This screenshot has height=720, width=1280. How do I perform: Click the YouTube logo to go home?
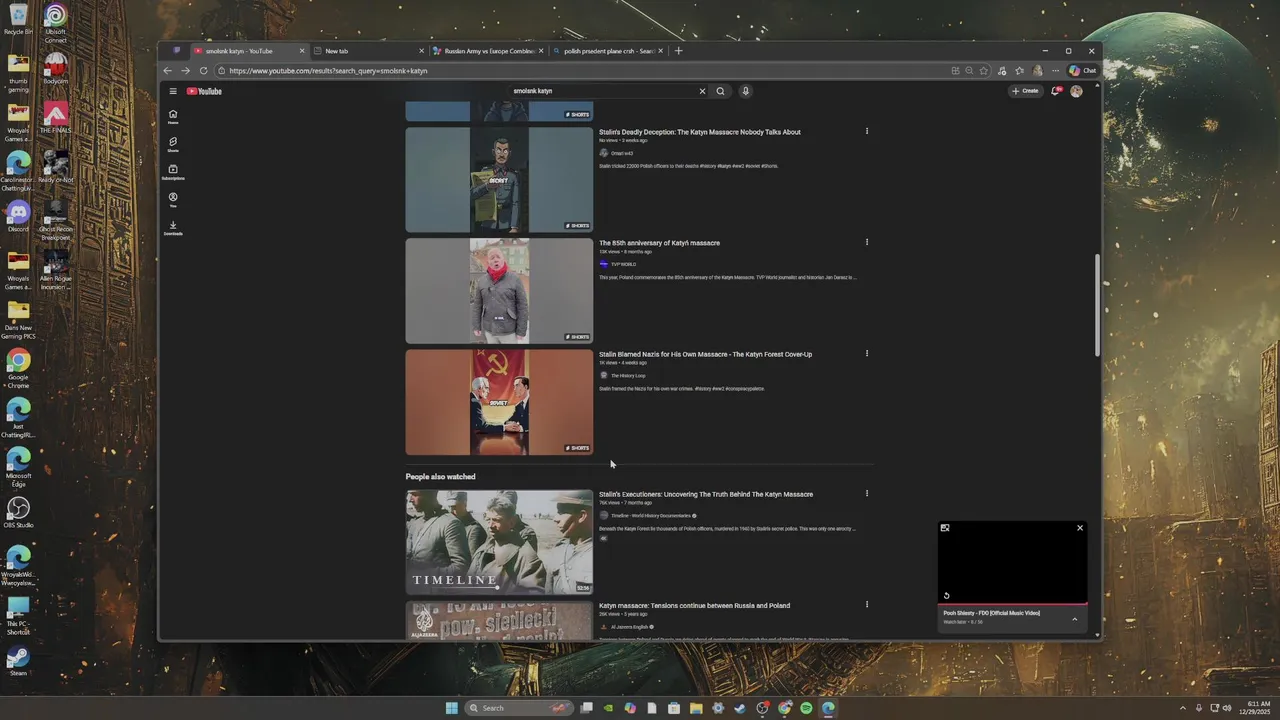click(204, 91)
